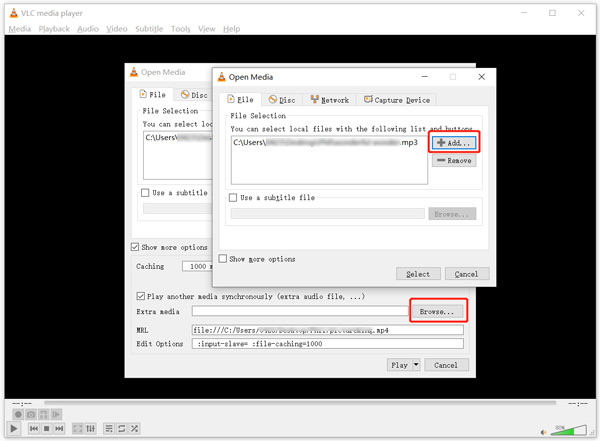Click the Extra media input field
The height and width of the screenshot is (441, 600).
tap(300, 311)
